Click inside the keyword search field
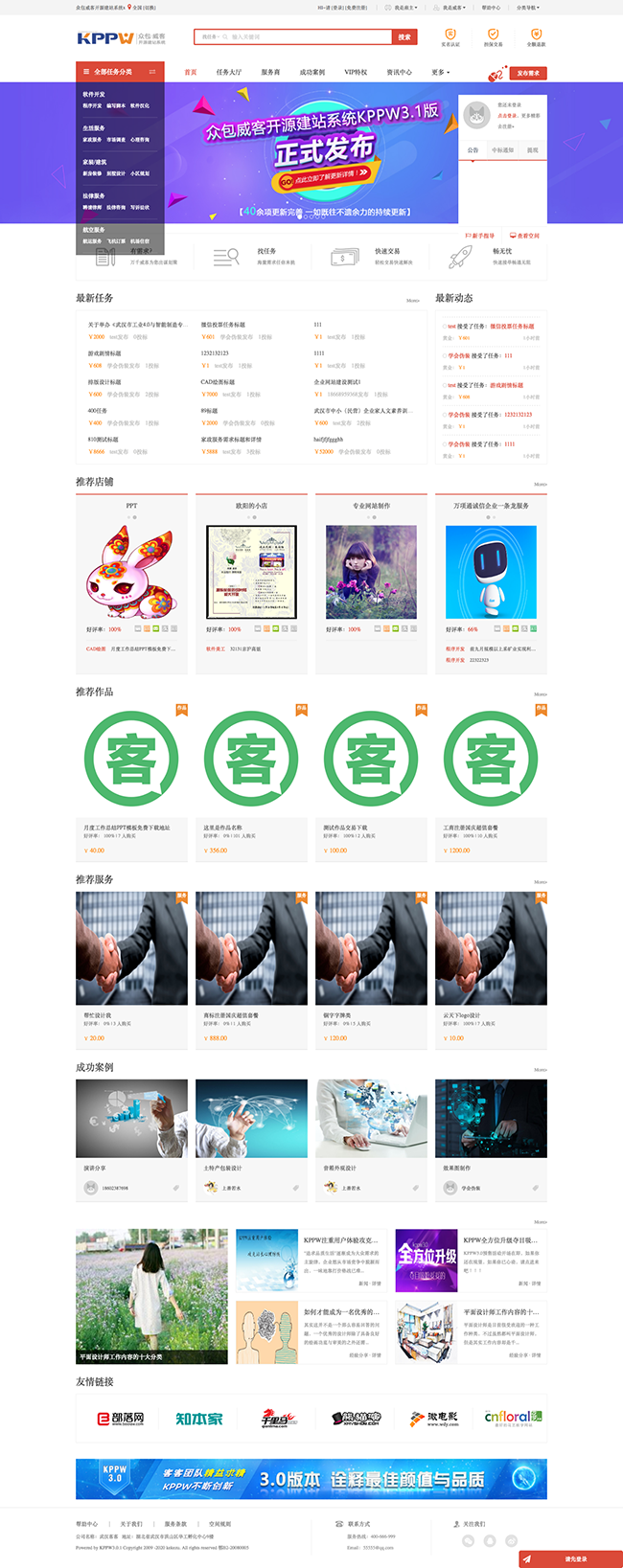Screen dimensions: 623x1568 pyautogui.click(x=308, y=36)
